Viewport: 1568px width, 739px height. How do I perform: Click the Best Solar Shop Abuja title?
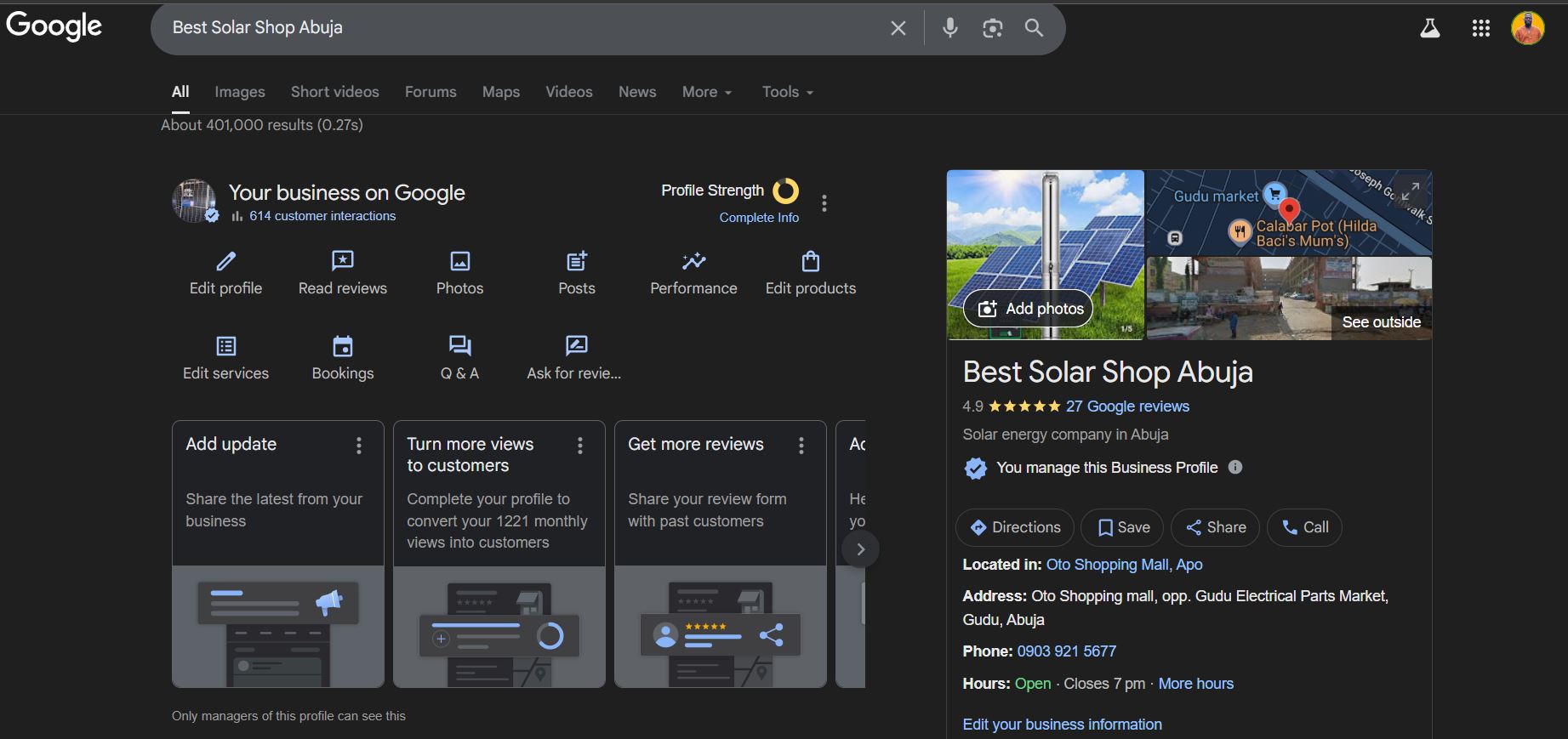click(x=1108, y=372)
